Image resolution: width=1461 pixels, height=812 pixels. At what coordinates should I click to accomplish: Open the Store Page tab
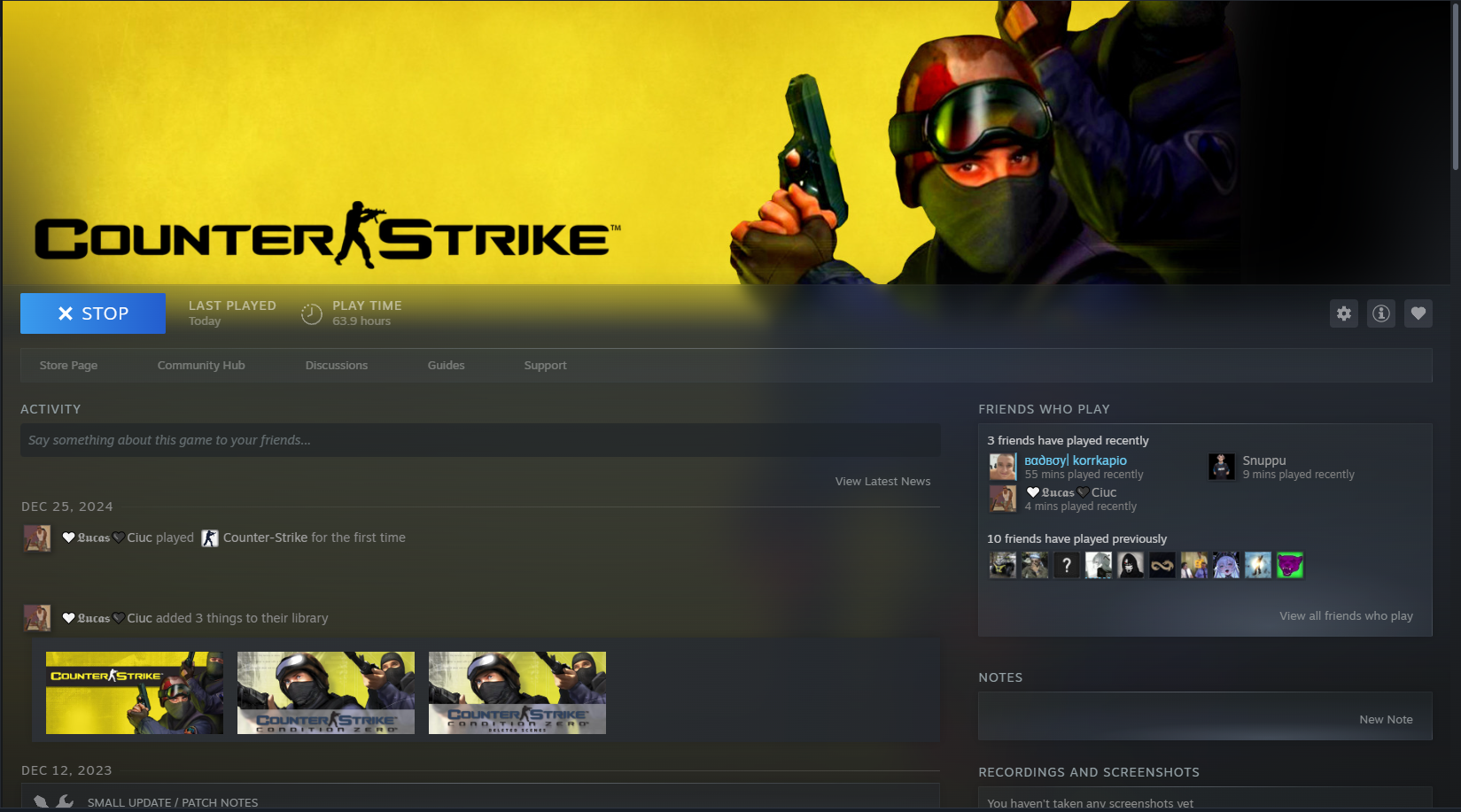tap(68, 366)
